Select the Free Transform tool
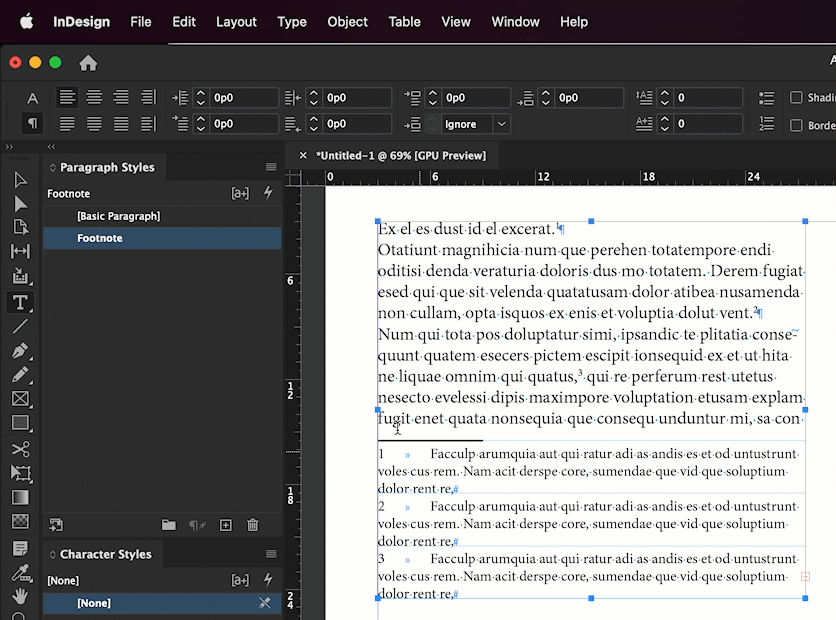Viewport: 836px width, 620px height. [x=20, y=473]
